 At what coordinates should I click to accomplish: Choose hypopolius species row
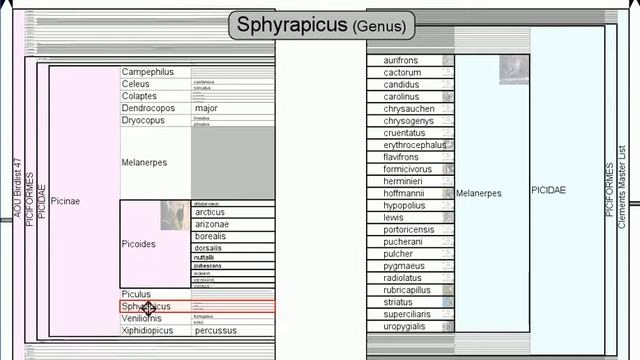click(x=411, y=206)
